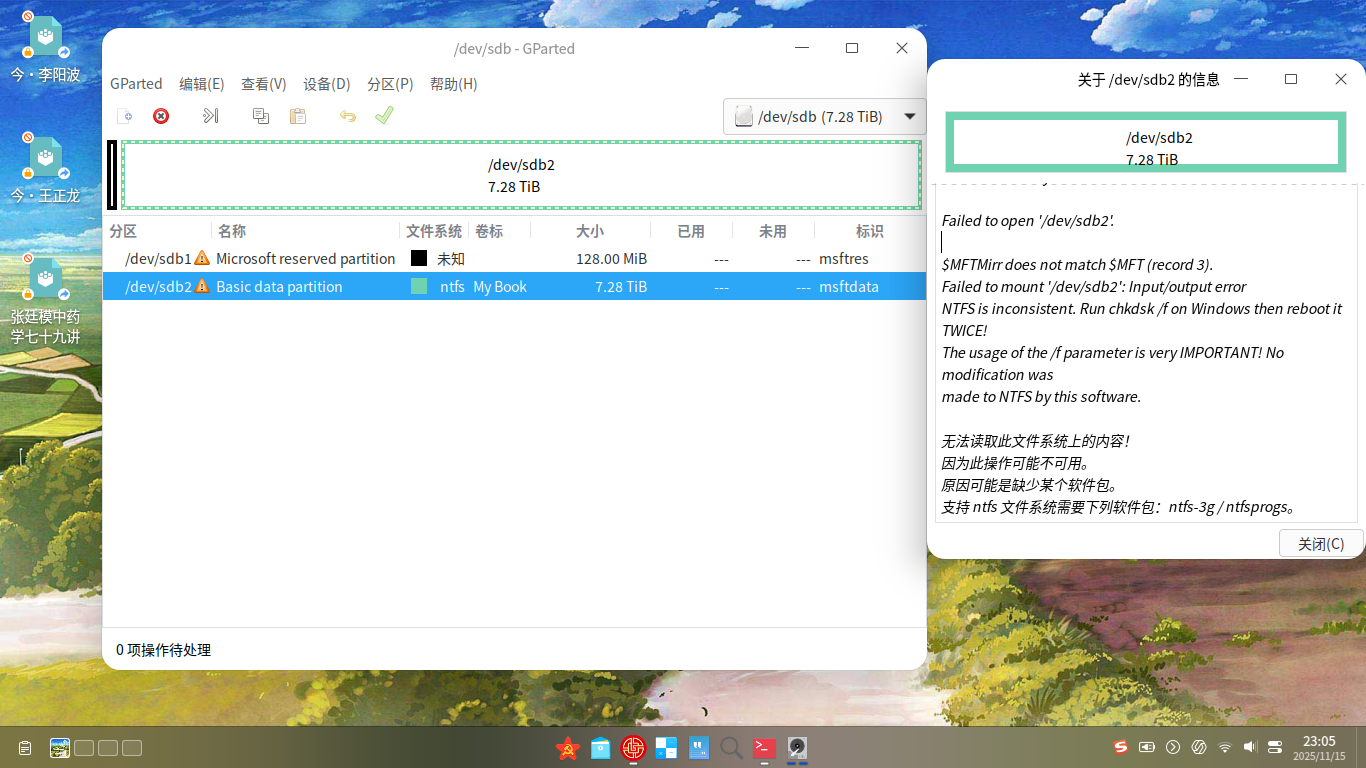This screenshot has width=1366, height=768.
Task: Click the 关闭(C) button in info dialog
Action: 1321,543
